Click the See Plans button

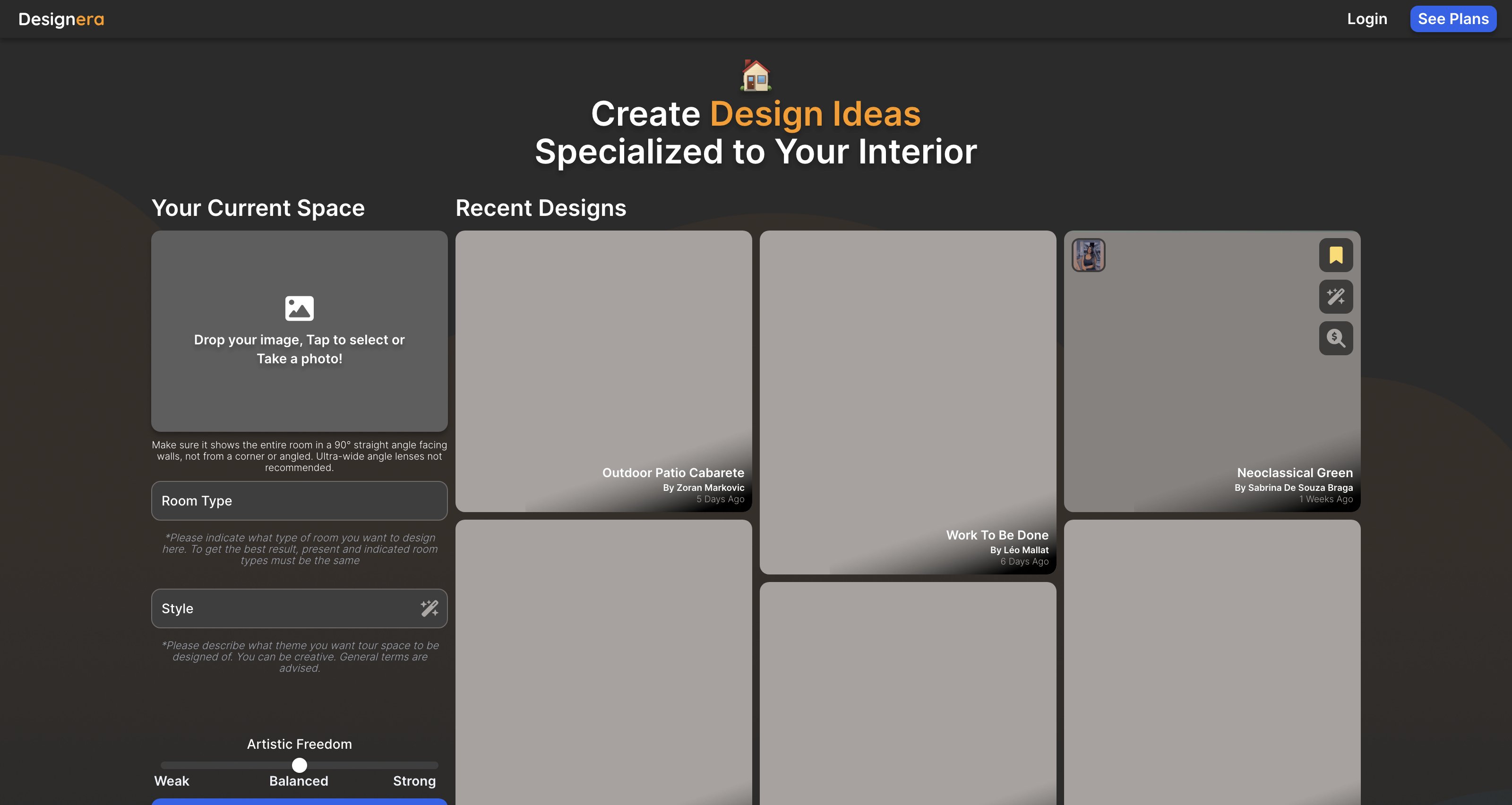click(x=1453, y=19)
